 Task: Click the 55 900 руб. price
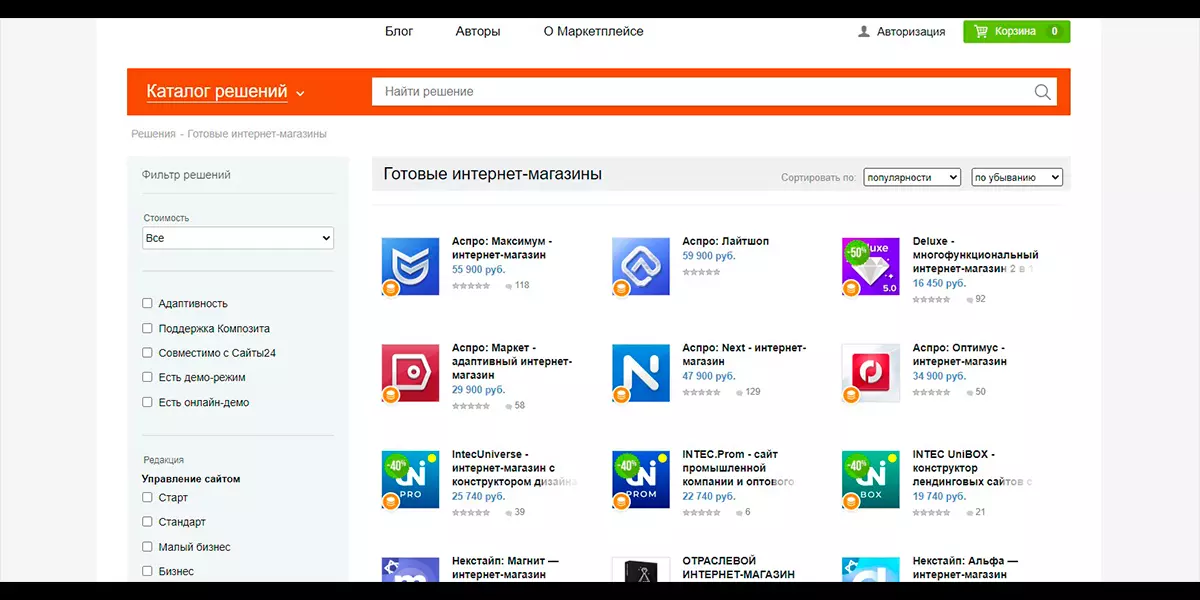point(479,270)
